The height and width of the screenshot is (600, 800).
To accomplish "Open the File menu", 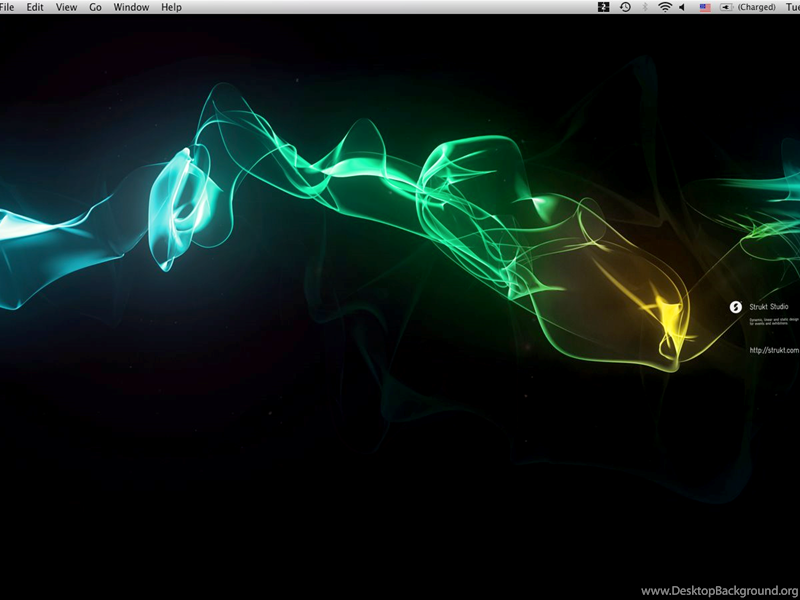I will click(x=7, y=7).
